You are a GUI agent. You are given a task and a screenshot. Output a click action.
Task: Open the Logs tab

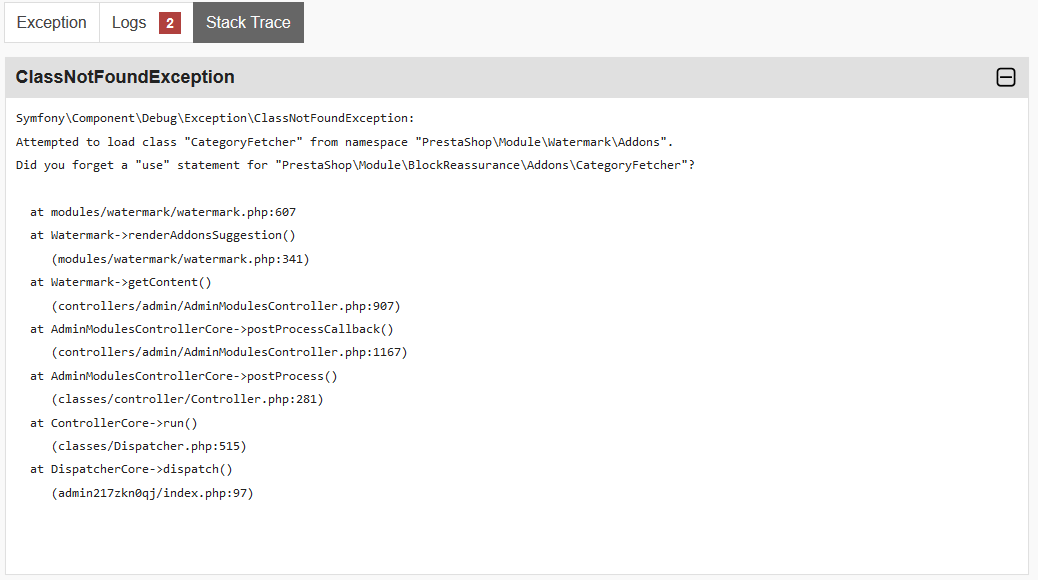click(129, 22)
